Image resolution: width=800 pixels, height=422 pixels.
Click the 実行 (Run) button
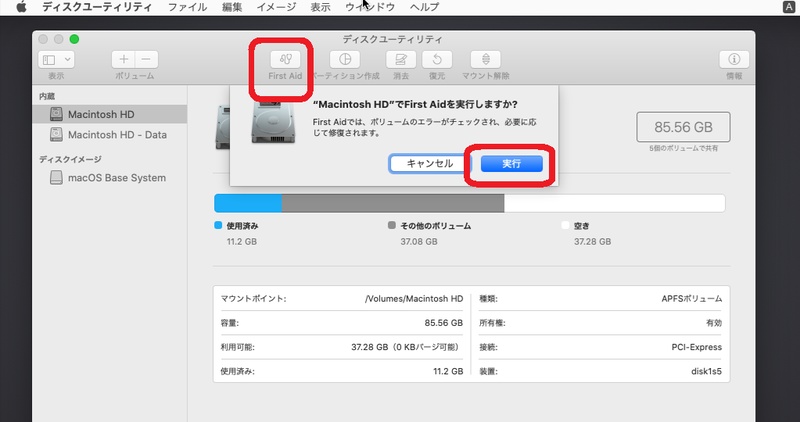511,164
